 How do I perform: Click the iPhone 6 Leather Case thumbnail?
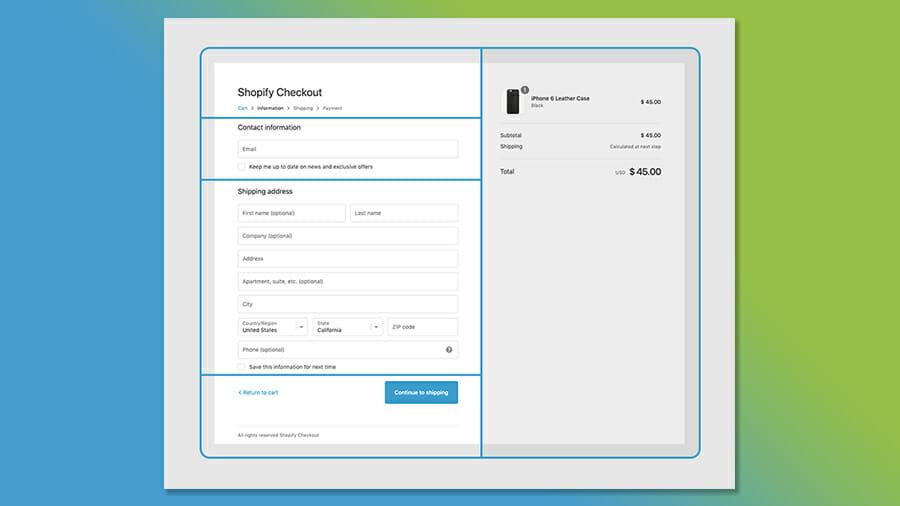click(513, 102)
